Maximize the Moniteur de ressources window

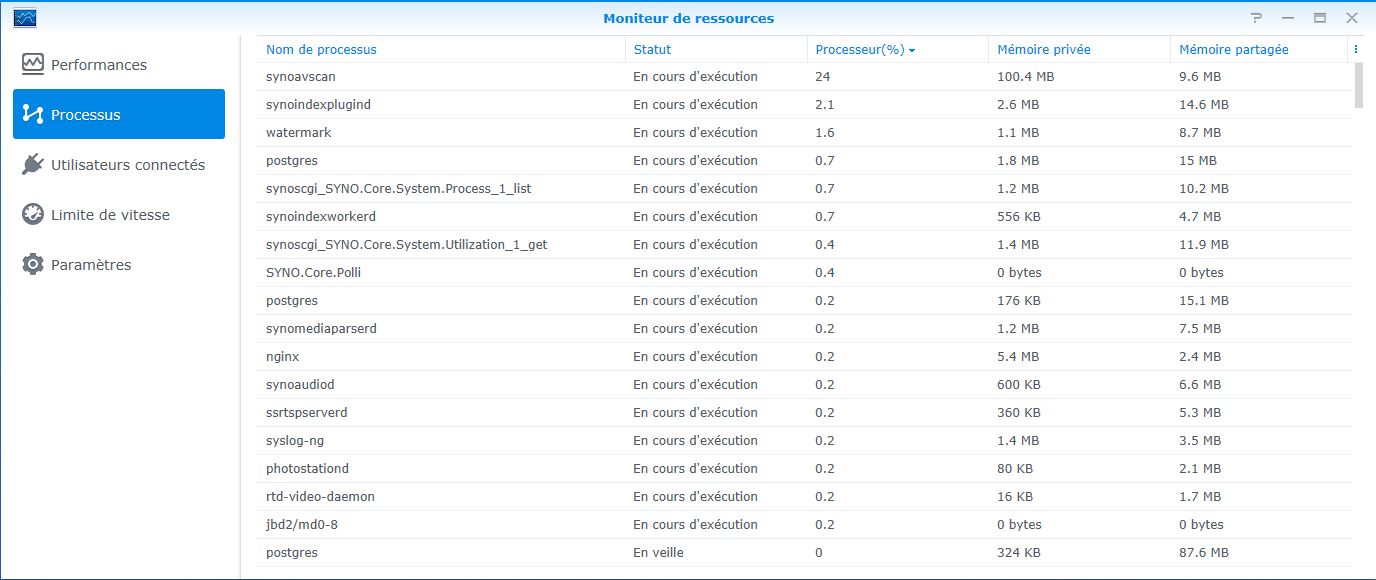point(1319,18)
